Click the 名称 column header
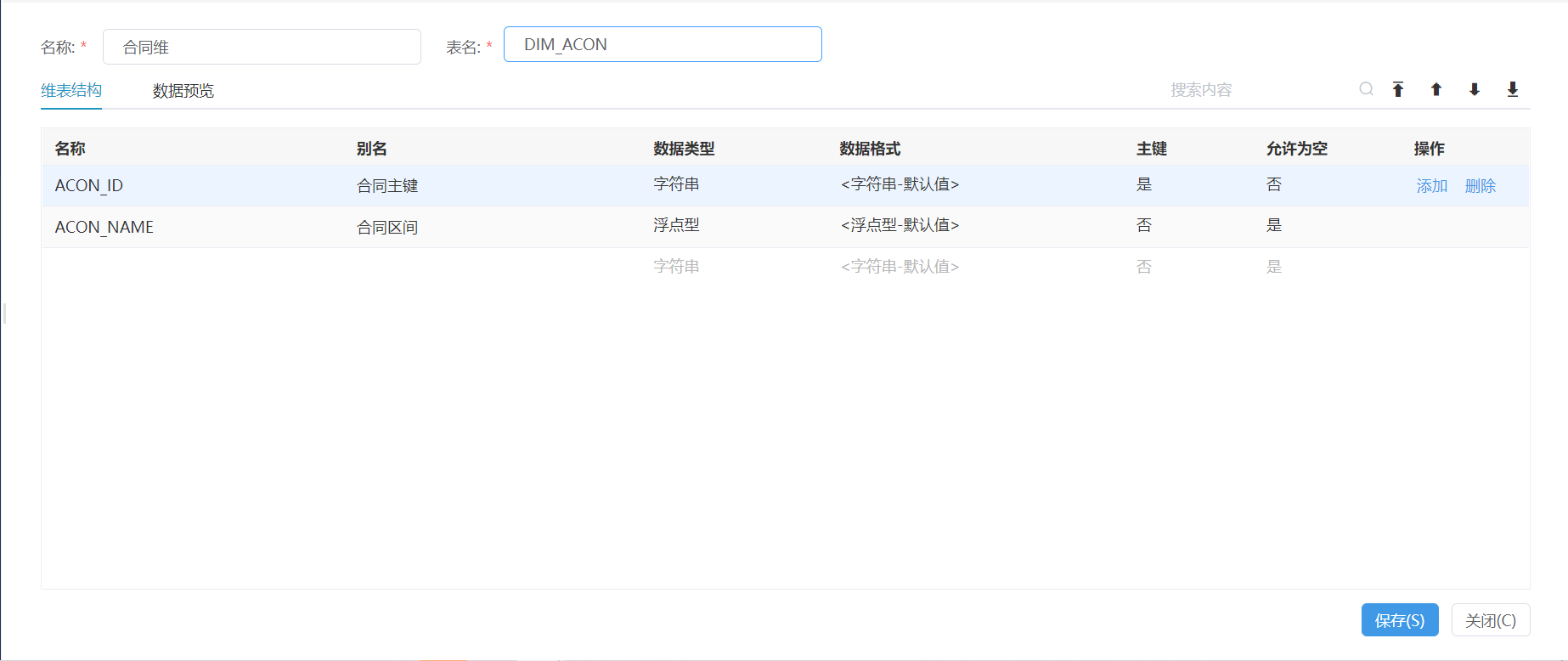The image size is (1568, 661). (x=71, y=149)
